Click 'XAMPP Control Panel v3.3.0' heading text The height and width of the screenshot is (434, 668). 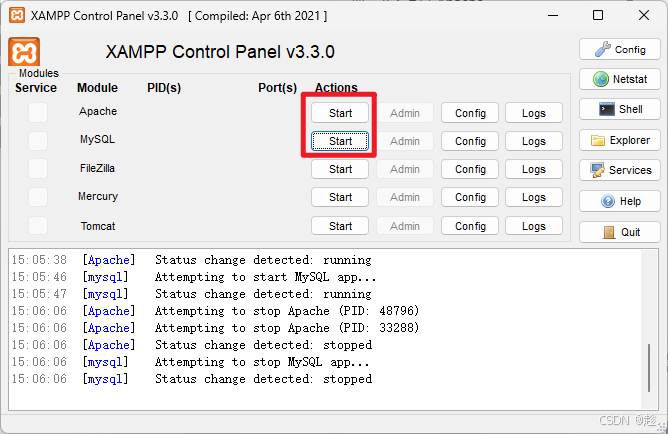(x=220, y=52)
